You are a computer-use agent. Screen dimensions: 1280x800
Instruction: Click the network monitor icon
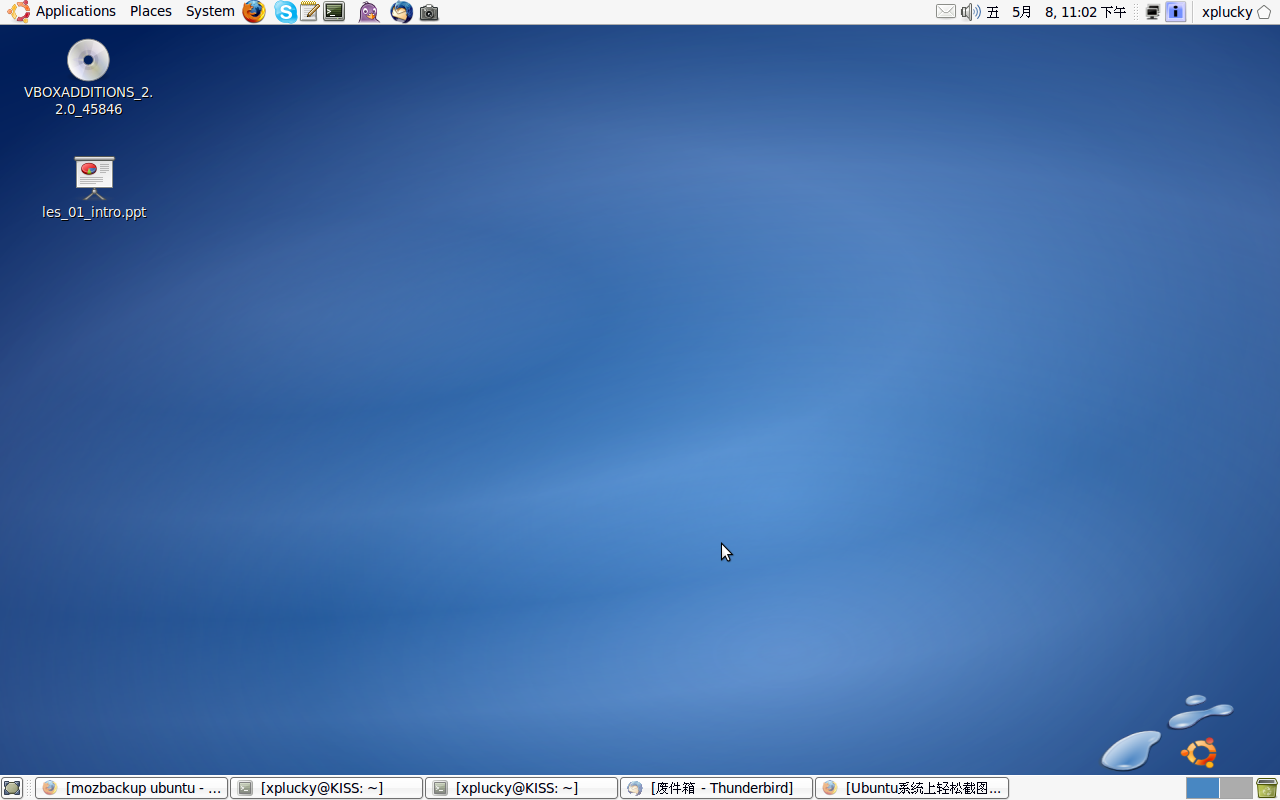pyautogui.click(x=1152, y=12)
